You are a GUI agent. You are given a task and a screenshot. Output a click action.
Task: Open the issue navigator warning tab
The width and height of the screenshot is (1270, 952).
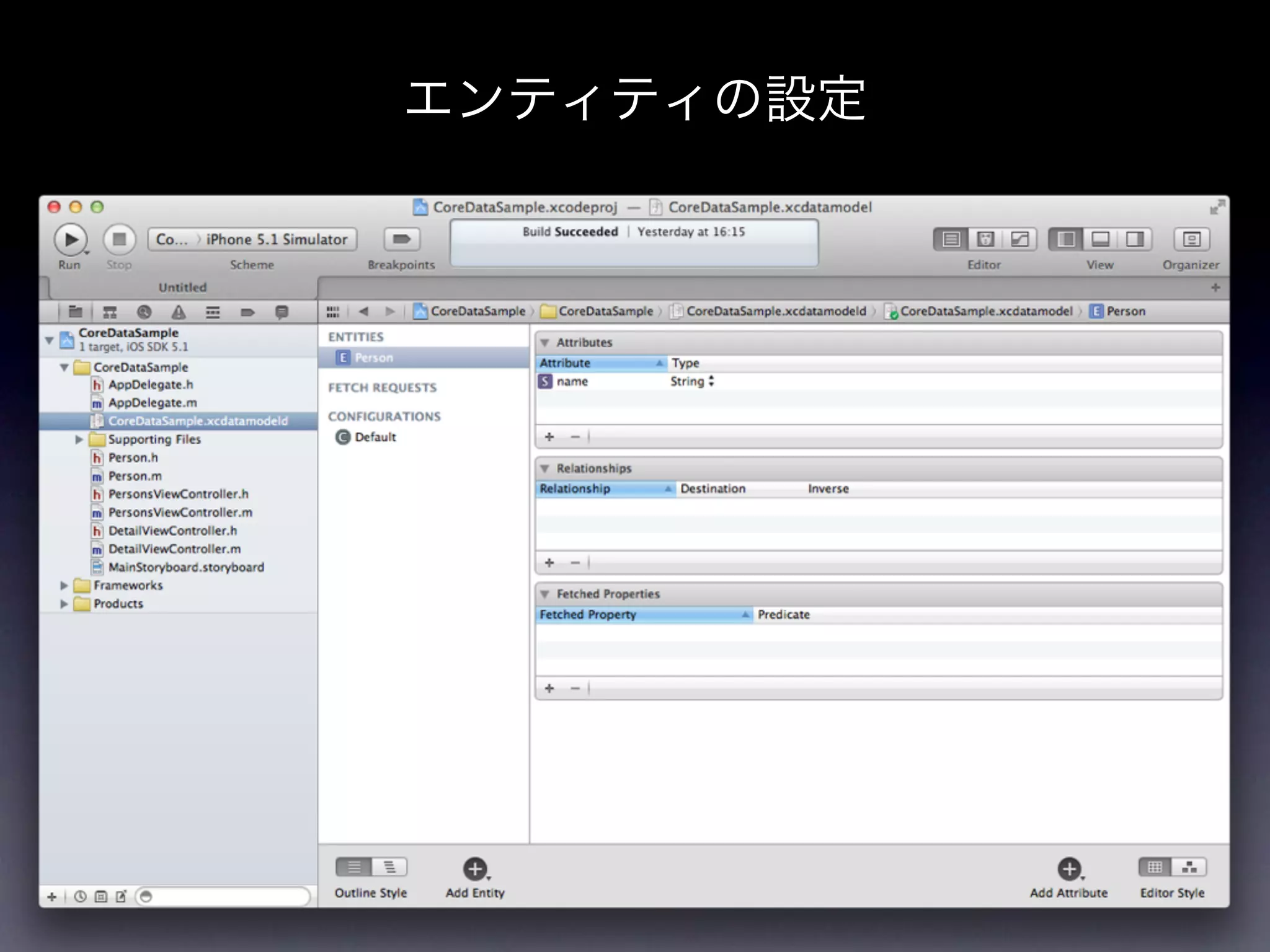[x=179, y=312]
